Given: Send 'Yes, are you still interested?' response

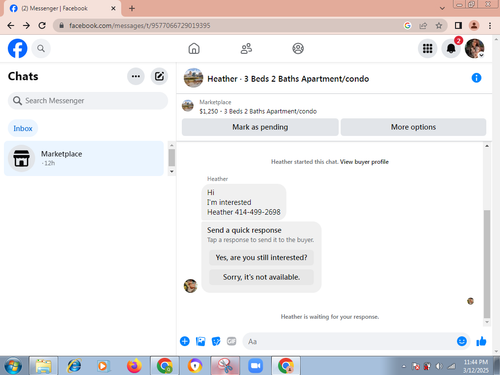Looking at the screenshot, I should pos(261,258).
